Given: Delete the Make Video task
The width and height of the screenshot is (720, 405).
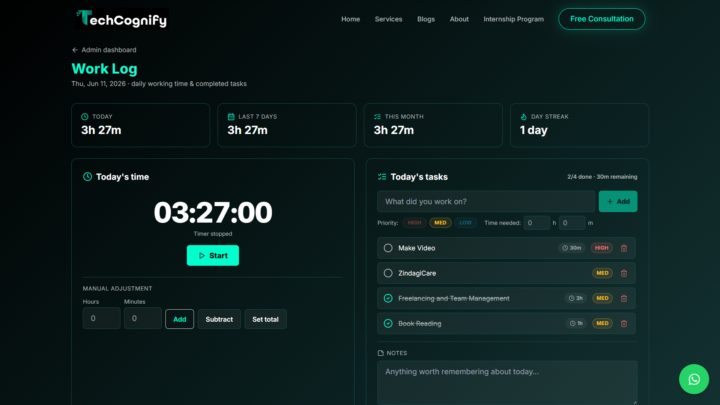Looking at the screenshot, I should click(624, 248).
